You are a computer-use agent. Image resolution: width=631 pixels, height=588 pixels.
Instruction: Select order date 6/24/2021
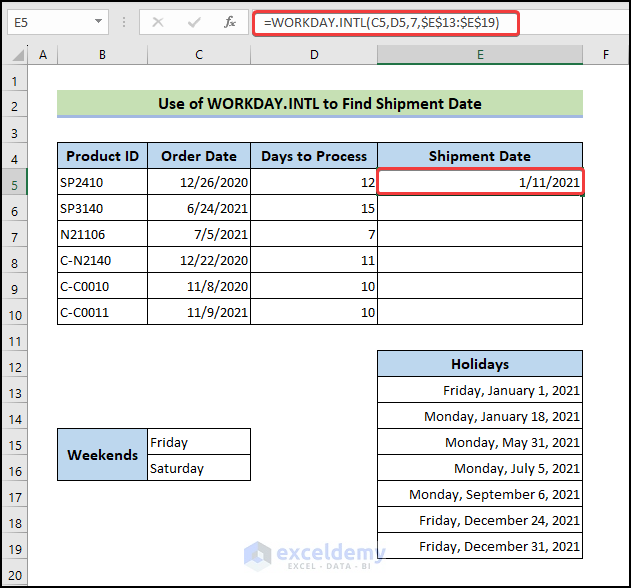pyautogui.click(x=199, y=208)
